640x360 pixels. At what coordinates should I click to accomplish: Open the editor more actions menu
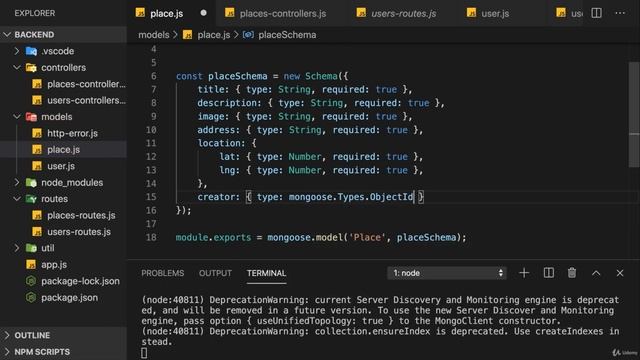pos(620,13)
